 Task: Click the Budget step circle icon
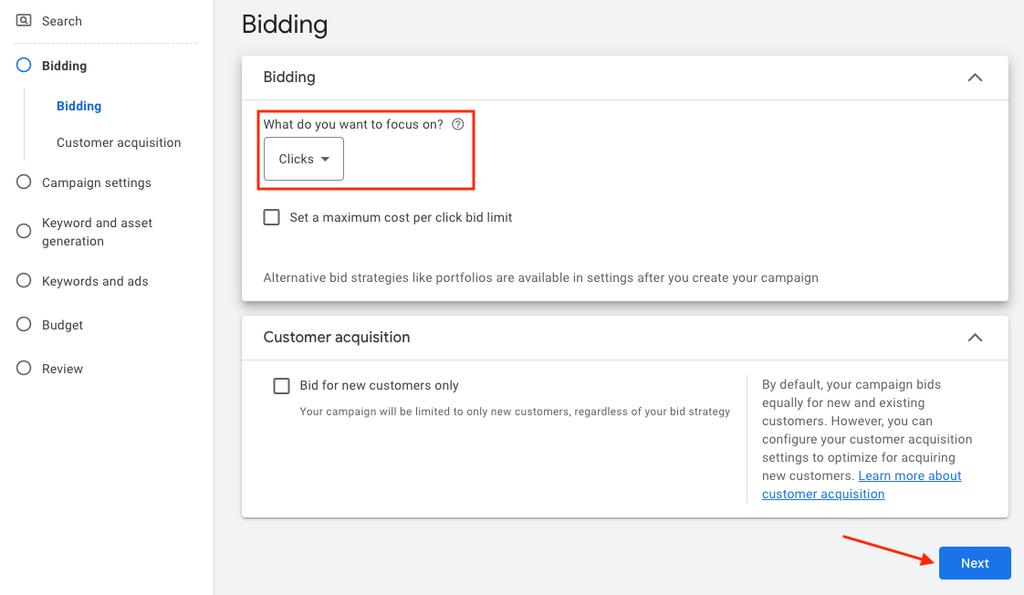(24, 325)
